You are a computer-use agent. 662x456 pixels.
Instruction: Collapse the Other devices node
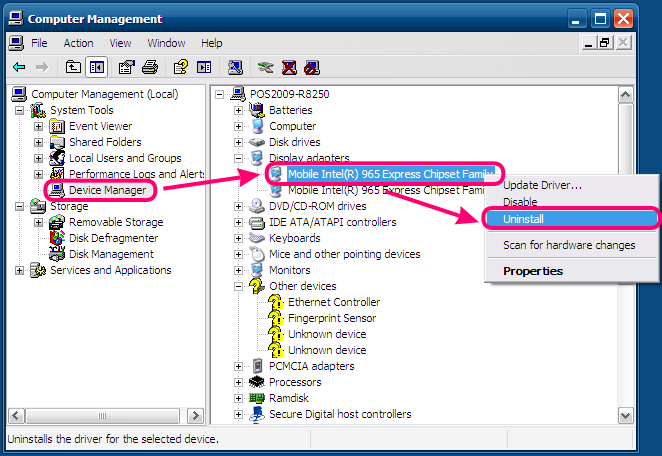(x=239, y=286)
